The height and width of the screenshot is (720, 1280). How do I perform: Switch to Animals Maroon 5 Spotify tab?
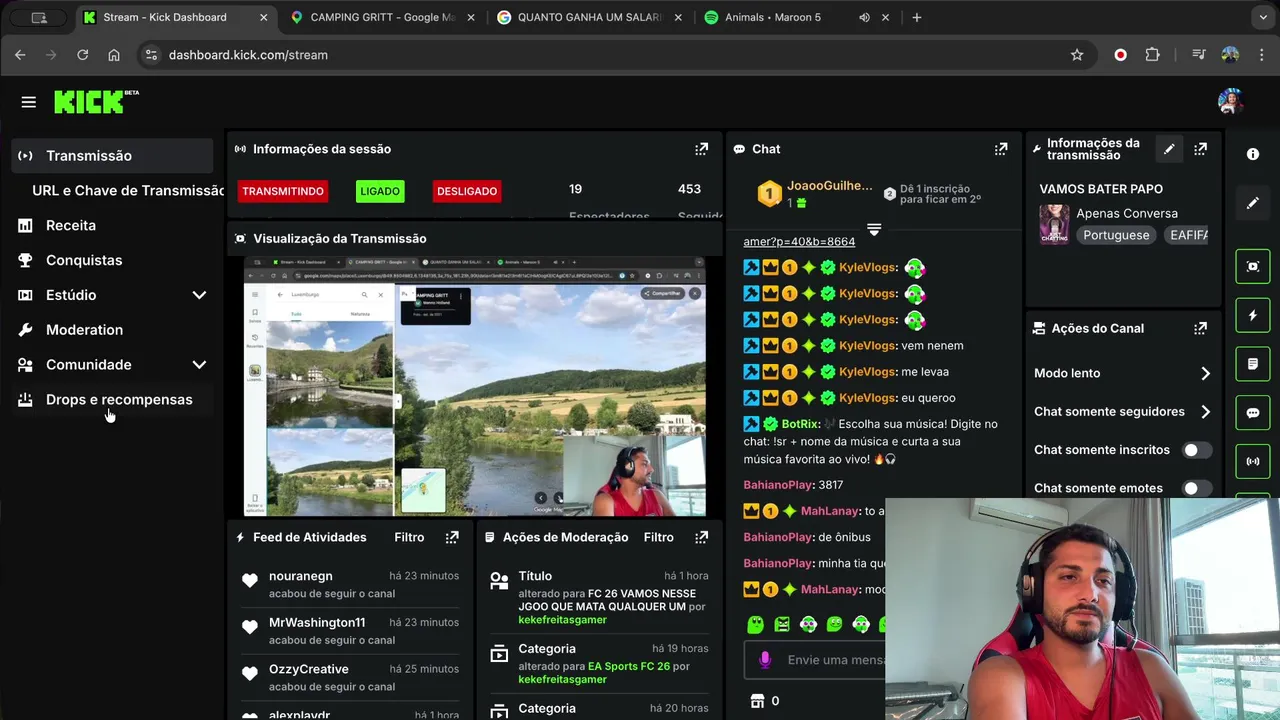point(795,17)
